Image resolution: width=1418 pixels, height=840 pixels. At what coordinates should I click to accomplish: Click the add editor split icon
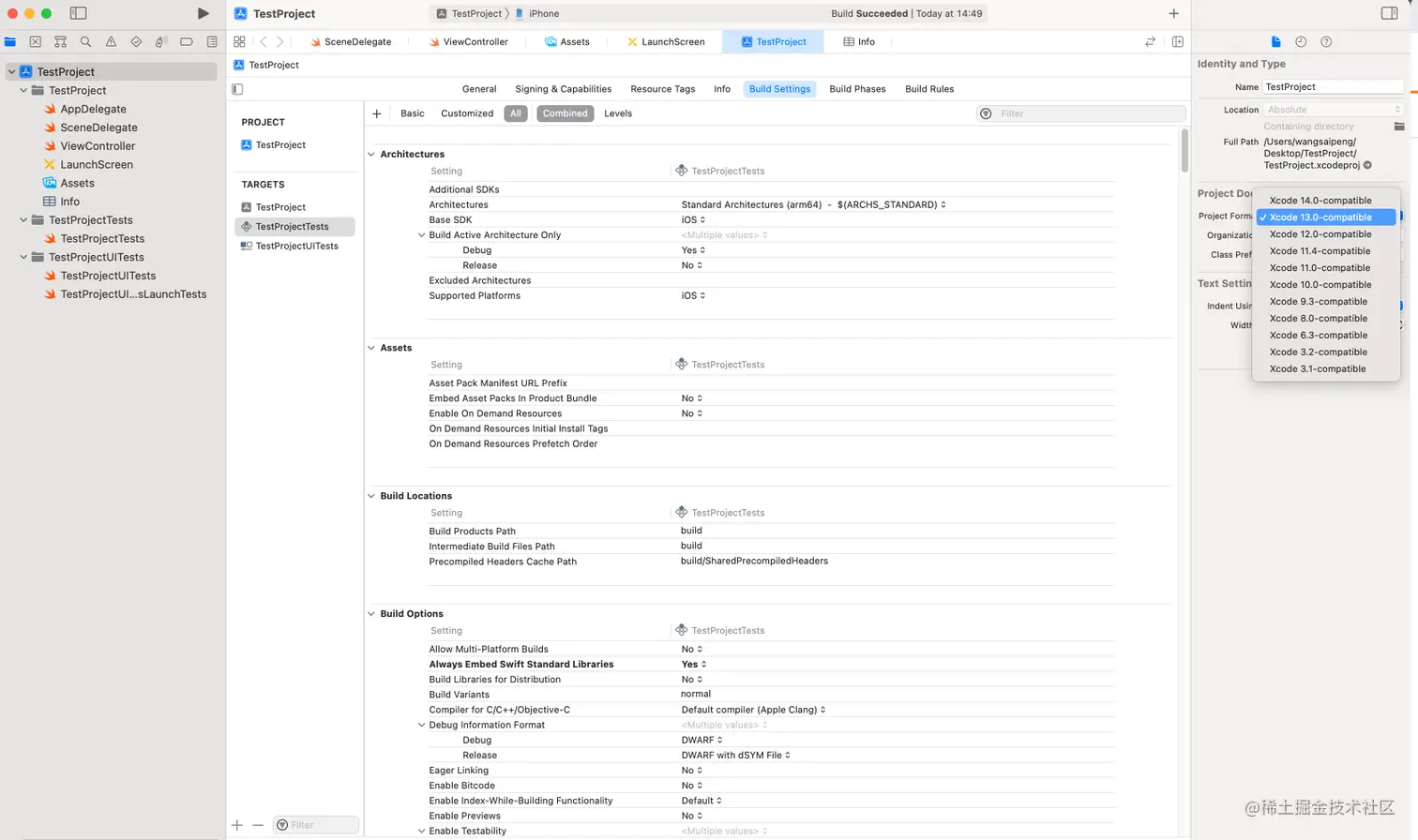coord(1178,41)
